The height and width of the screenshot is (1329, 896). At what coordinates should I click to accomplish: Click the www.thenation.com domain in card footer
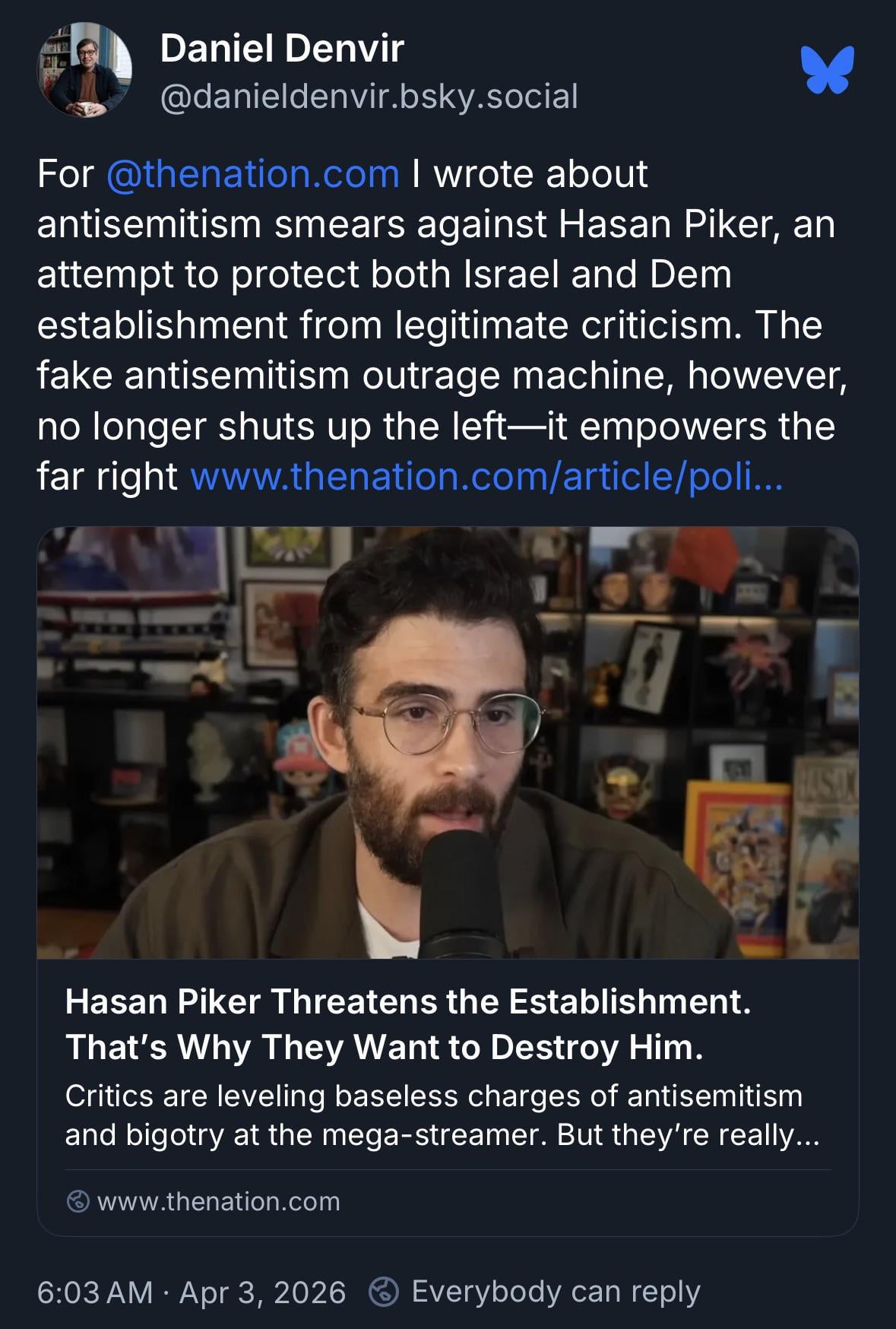click(219, 1201)
